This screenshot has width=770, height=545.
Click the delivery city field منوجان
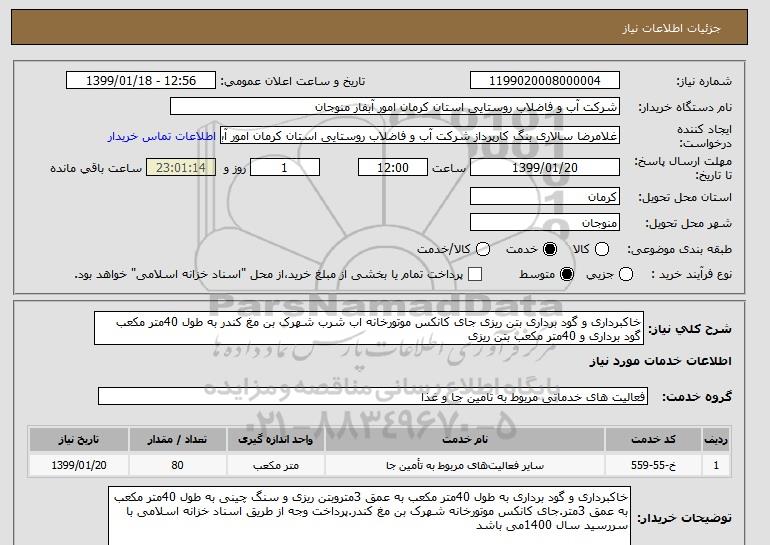pyautogui.click(x=545, y=222)
